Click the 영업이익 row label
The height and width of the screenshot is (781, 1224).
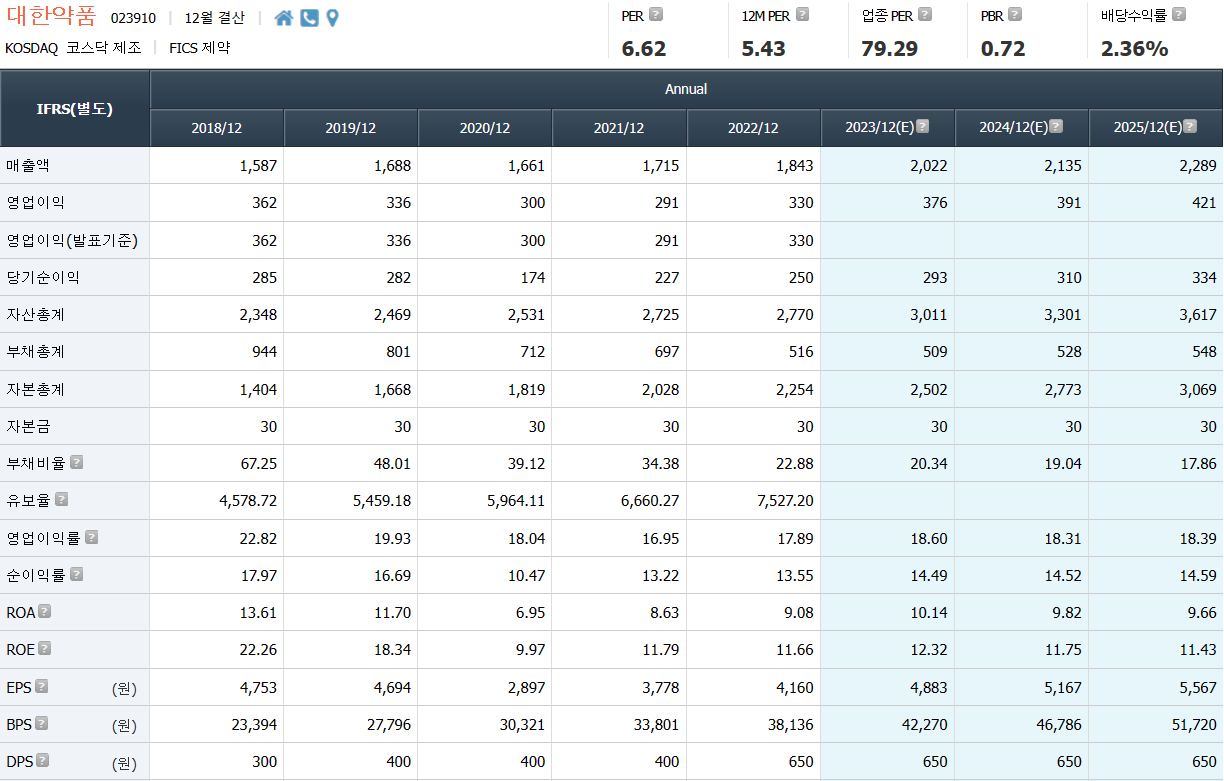point(35,202)
